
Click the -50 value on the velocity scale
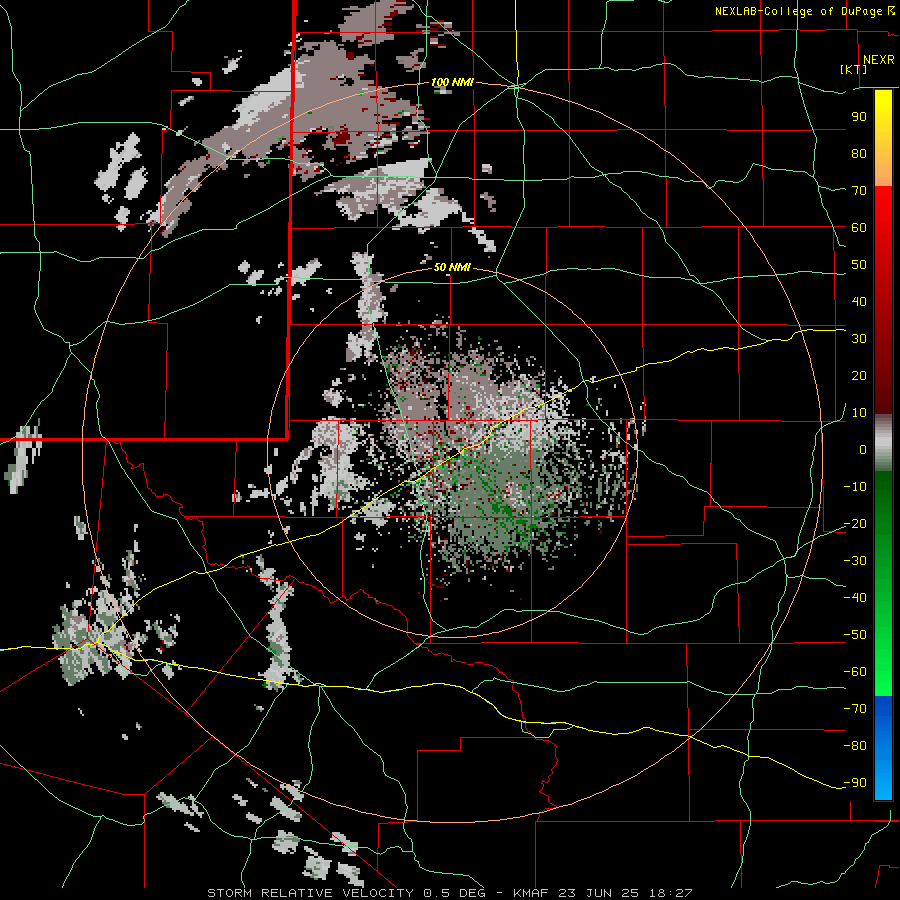tap(855, 635)
